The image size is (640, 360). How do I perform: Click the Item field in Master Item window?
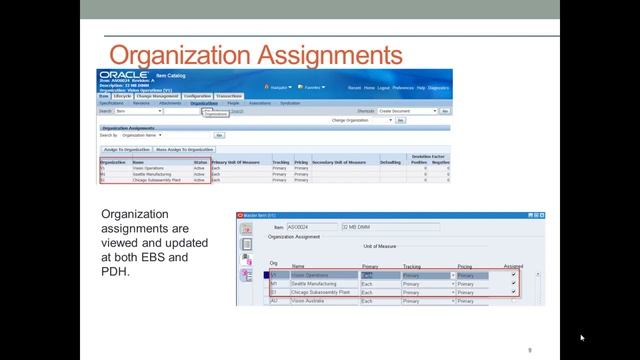pos(312,227)
